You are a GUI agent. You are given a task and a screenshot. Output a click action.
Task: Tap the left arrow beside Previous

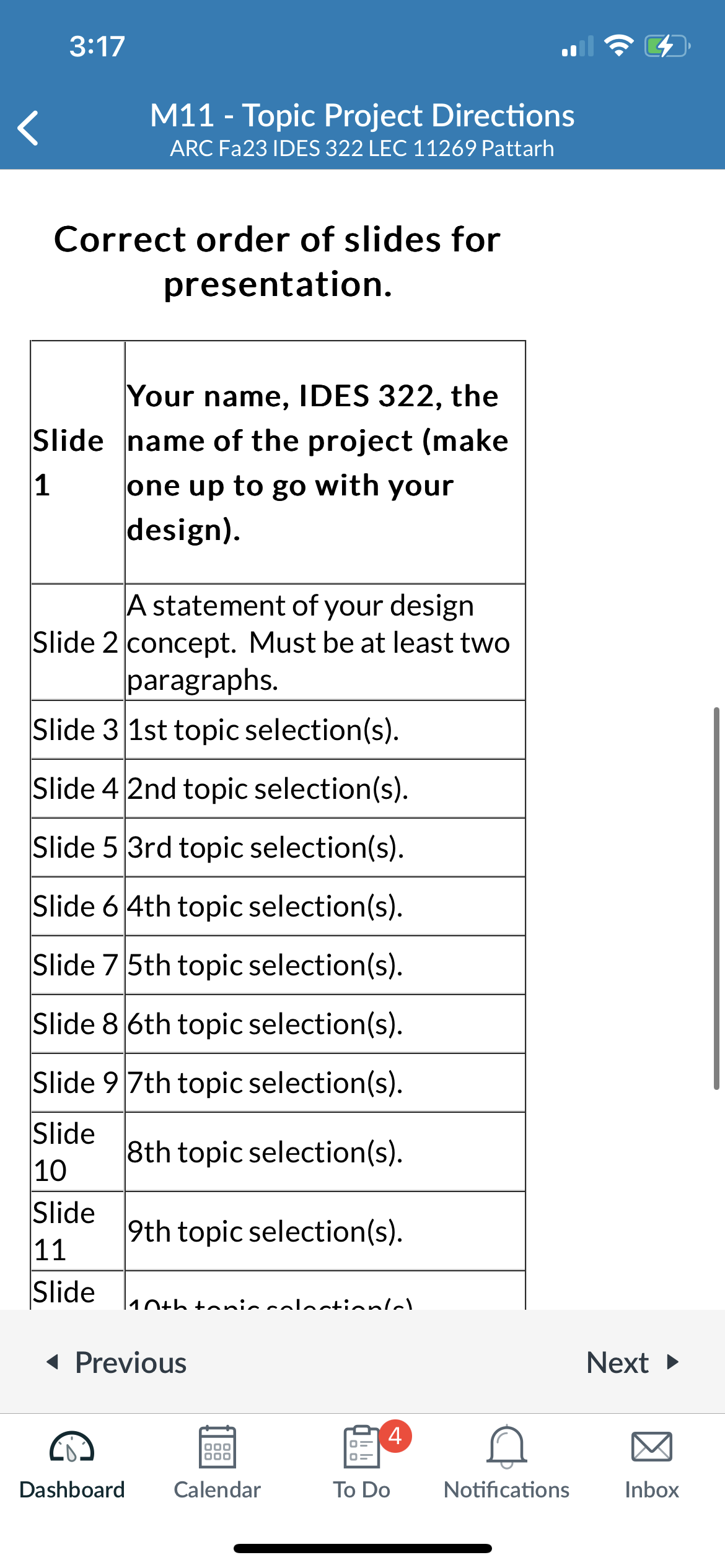tap(53, 1361)
